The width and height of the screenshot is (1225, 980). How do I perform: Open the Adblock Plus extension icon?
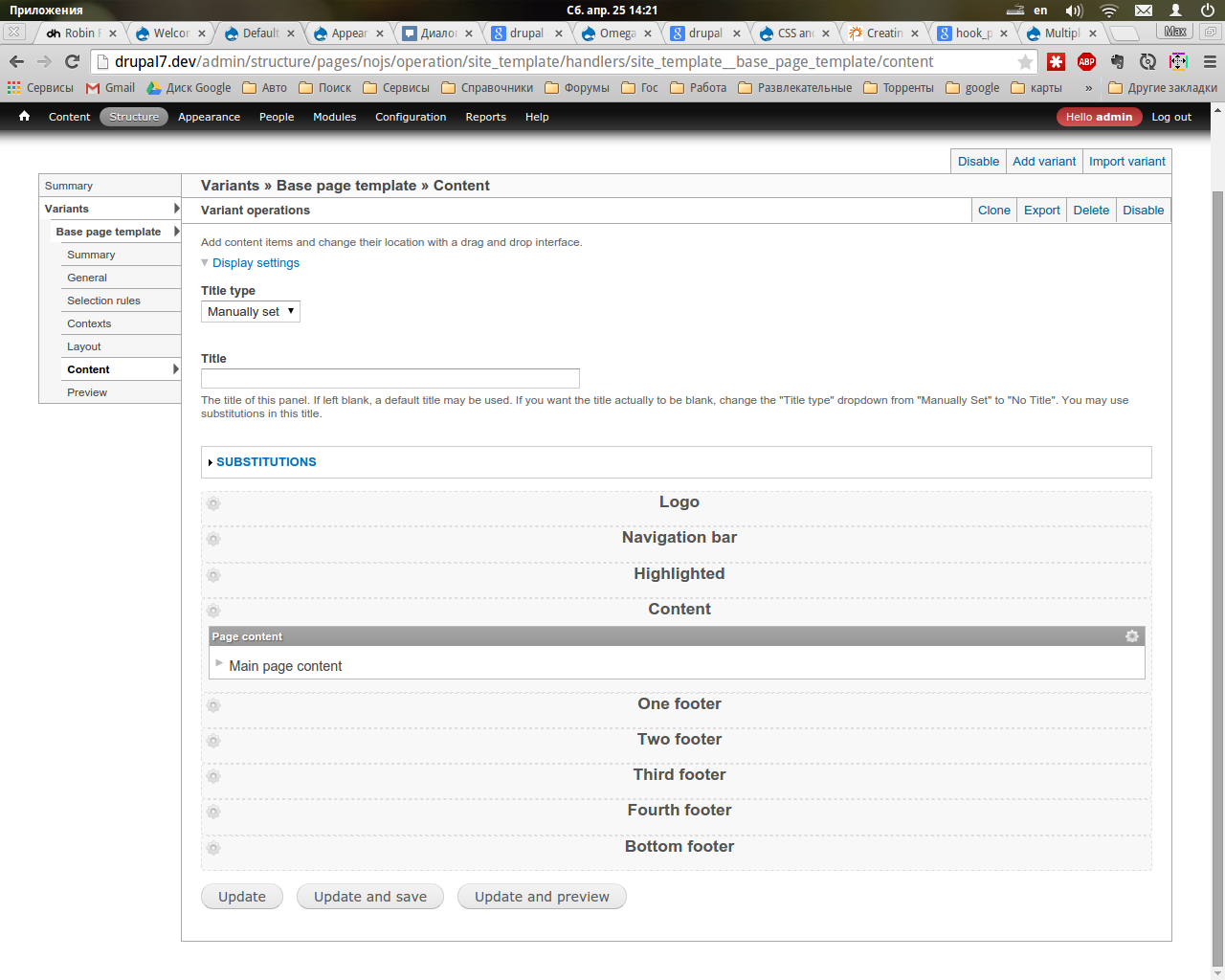click(1086, 61)
